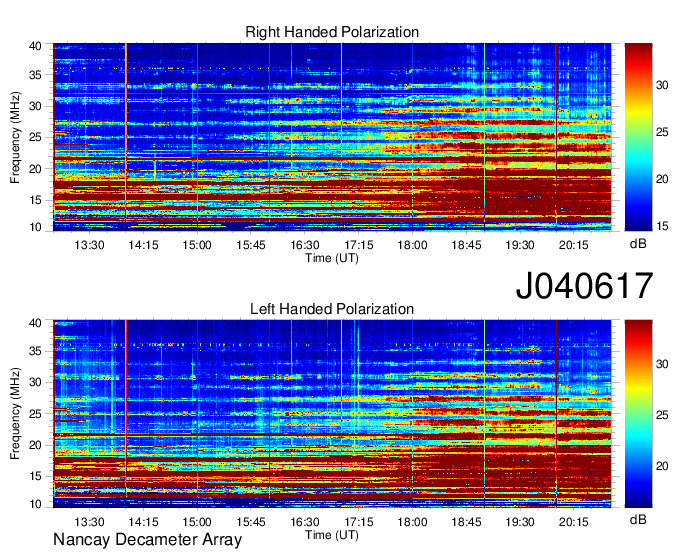Click the 10 MHz label on bottom plot
The width and height of the screenshot is (680, 552).
click(35, 504)
